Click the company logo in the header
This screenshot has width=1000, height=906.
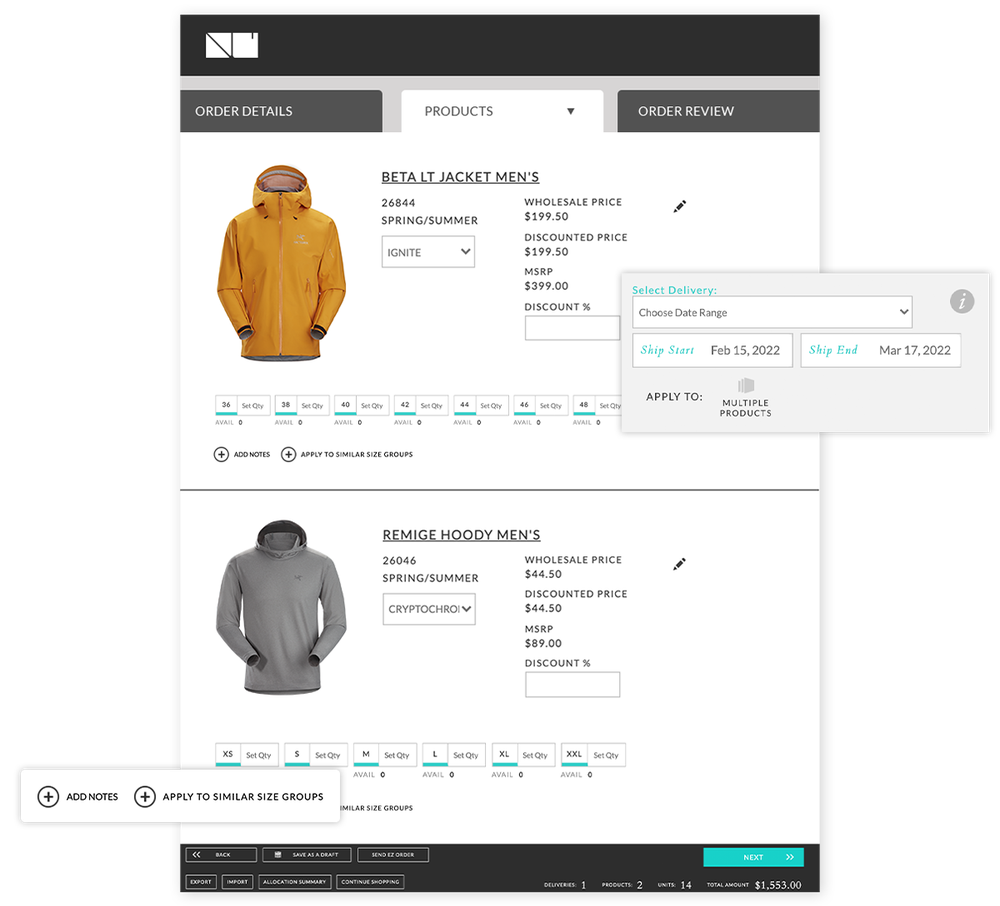[232, 45]
